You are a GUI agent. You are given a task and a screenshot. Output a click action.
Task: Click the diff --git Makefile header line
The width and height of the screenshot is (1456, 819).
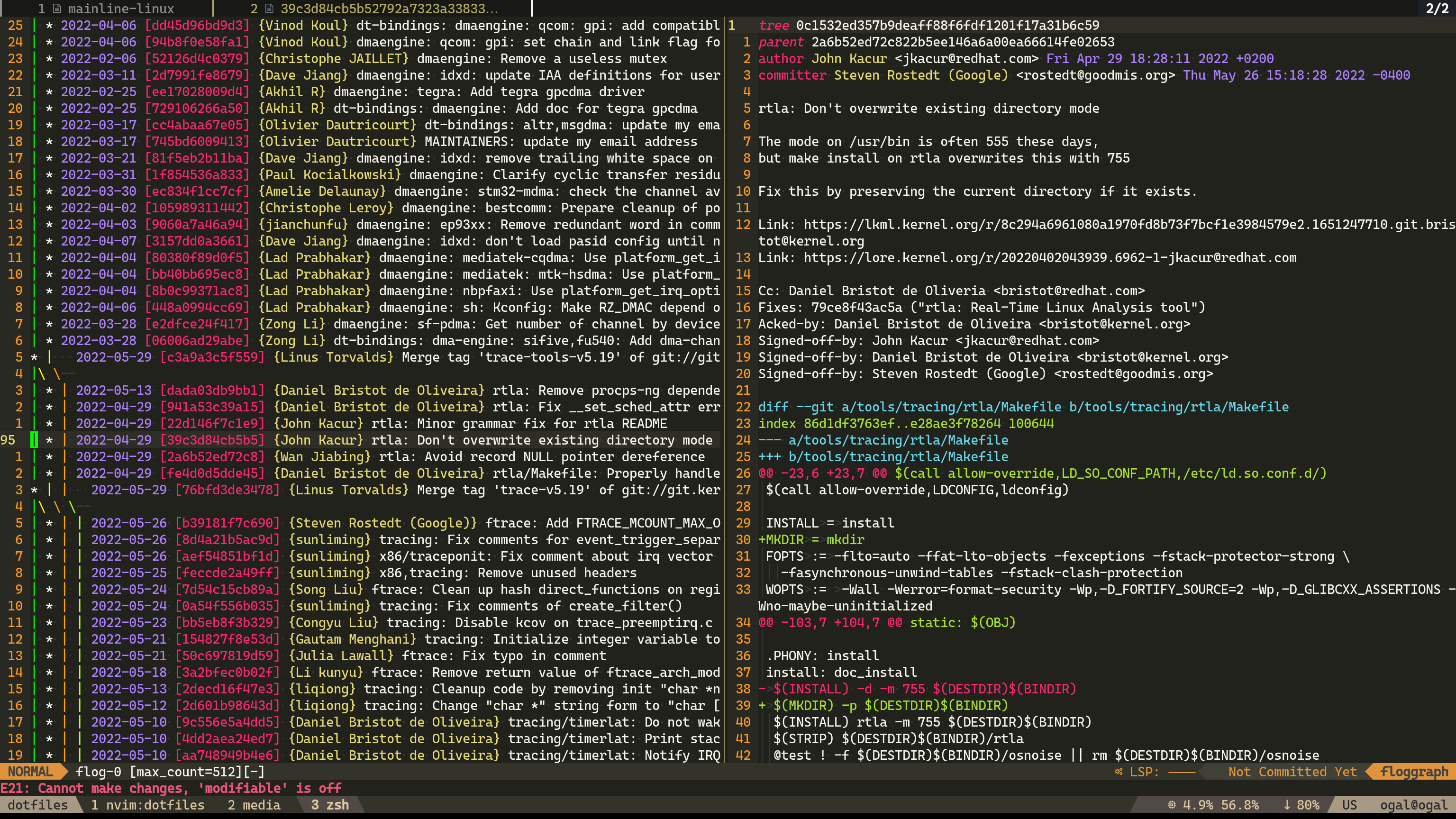1023,407
